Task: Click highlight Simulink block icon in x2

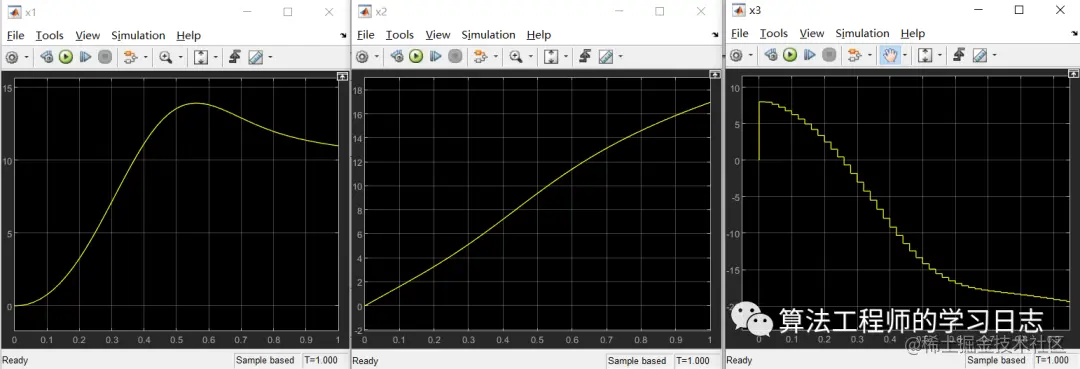Action: pos(480,57)
